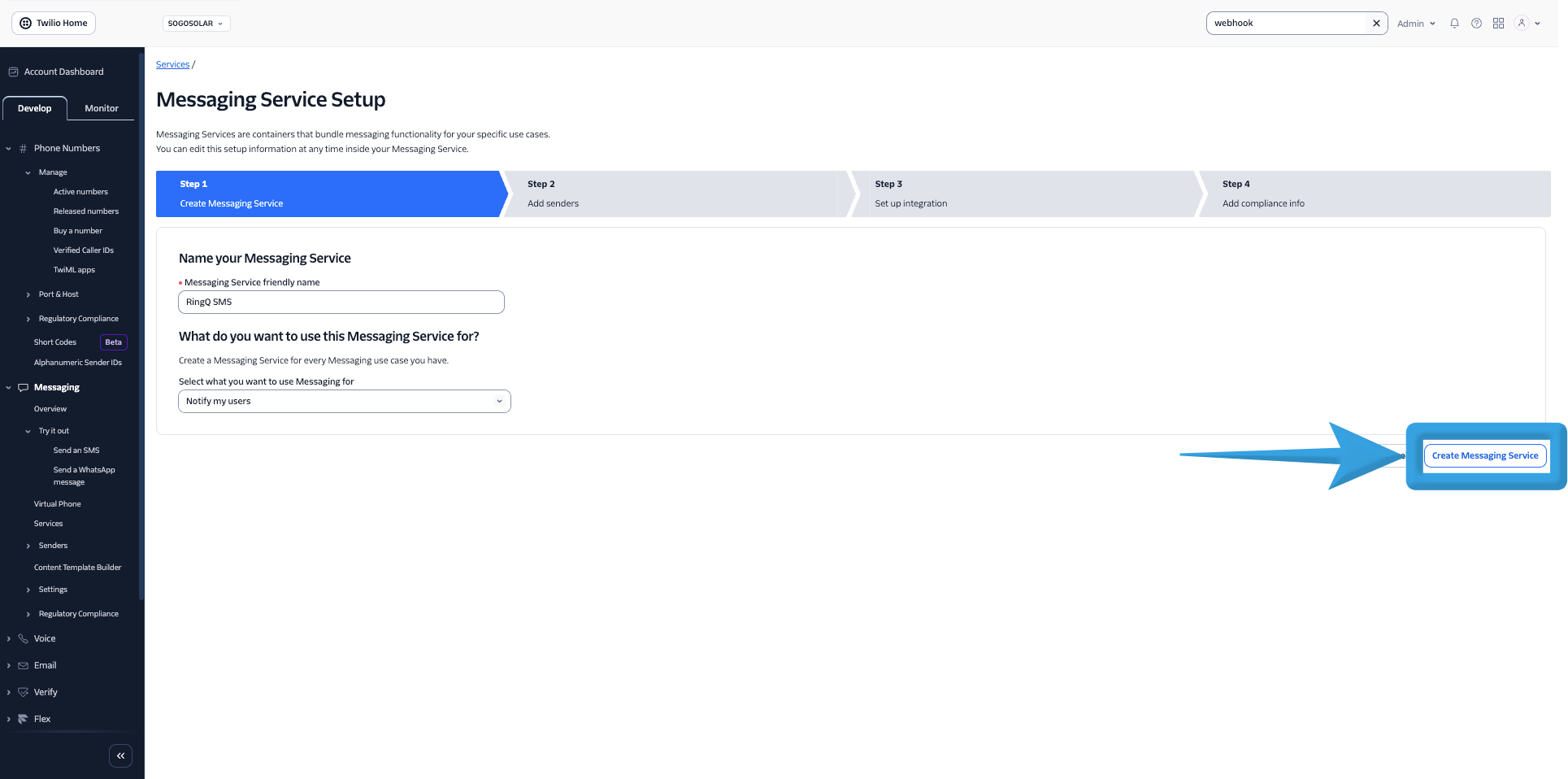1568x779 pixels.
Task: Click the Create Messaging Service button
Action: pyautogui.click(x=1485, y=455)
